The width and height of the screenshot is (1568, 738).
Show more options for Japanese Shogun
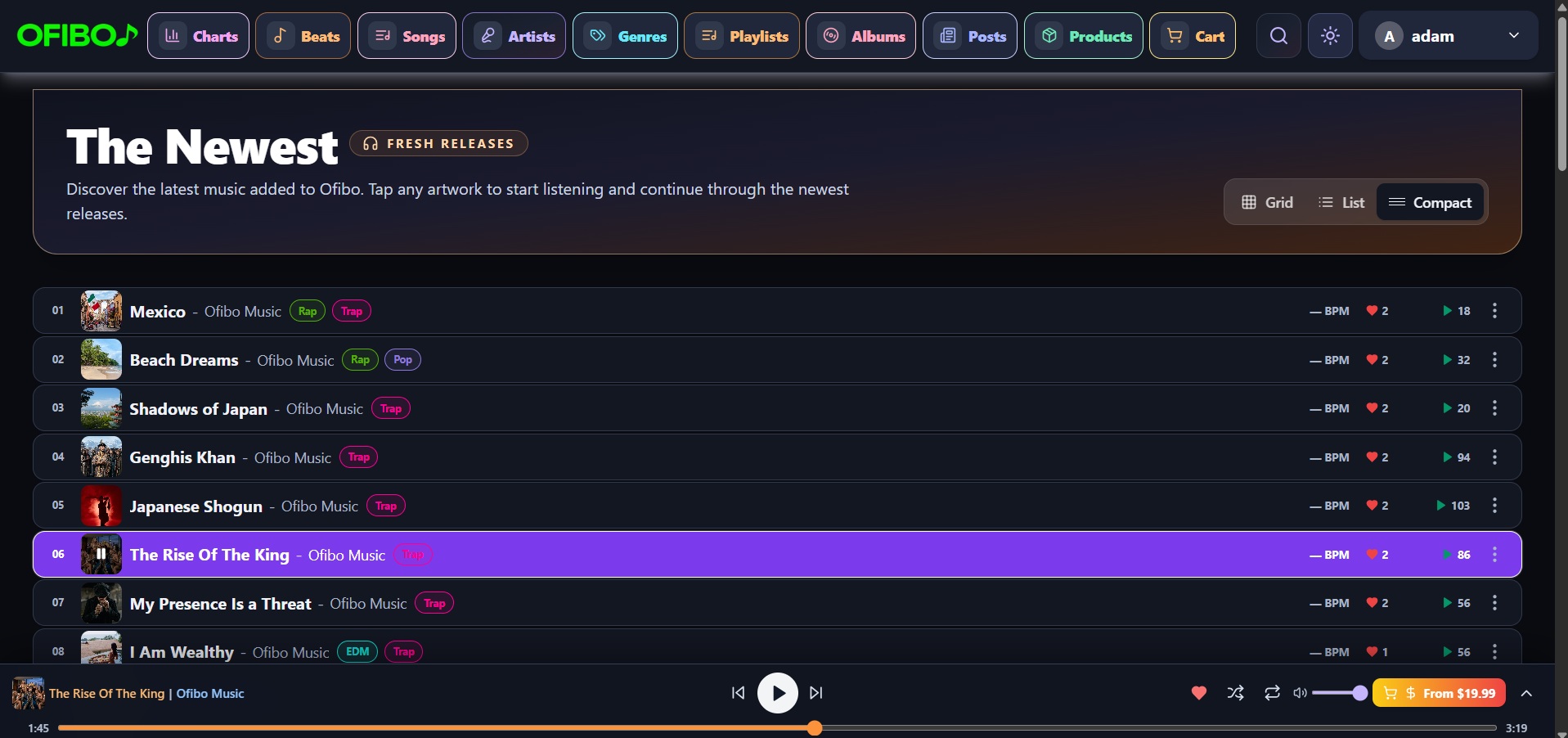[x=1494, y=506]
